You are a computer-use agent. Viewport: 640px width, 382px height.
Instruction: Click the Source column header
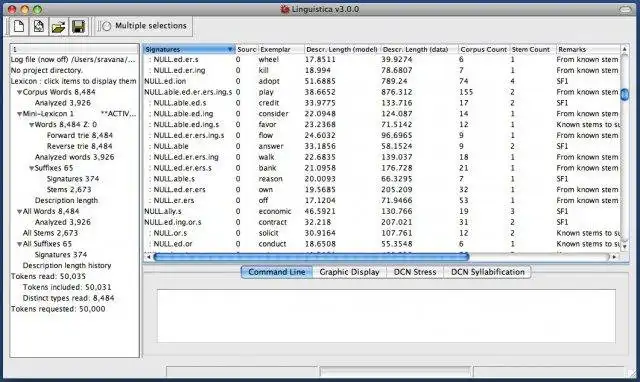pos(247,49)
